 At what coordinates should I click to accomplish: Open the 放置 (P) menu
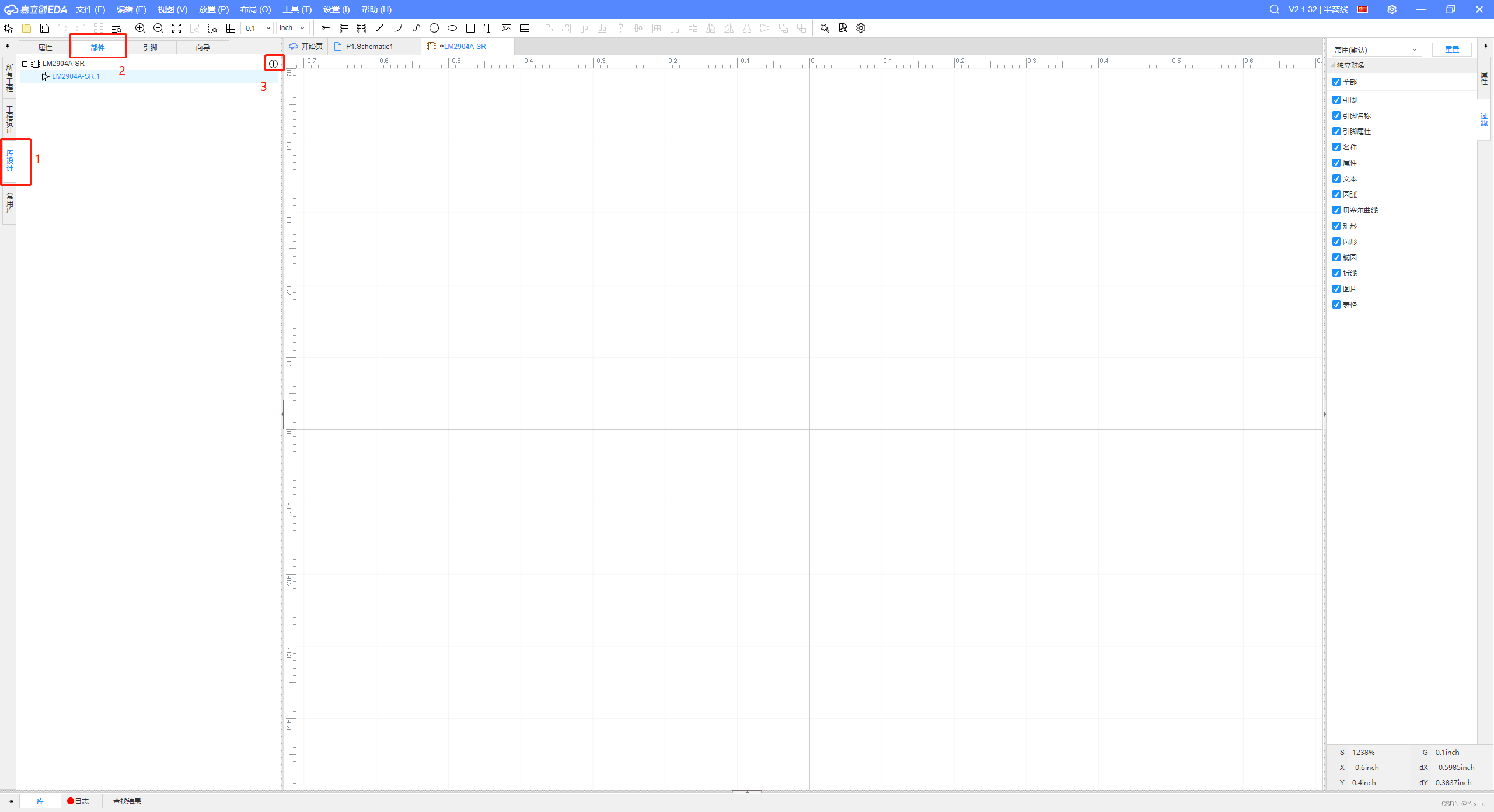coord(214,9)
